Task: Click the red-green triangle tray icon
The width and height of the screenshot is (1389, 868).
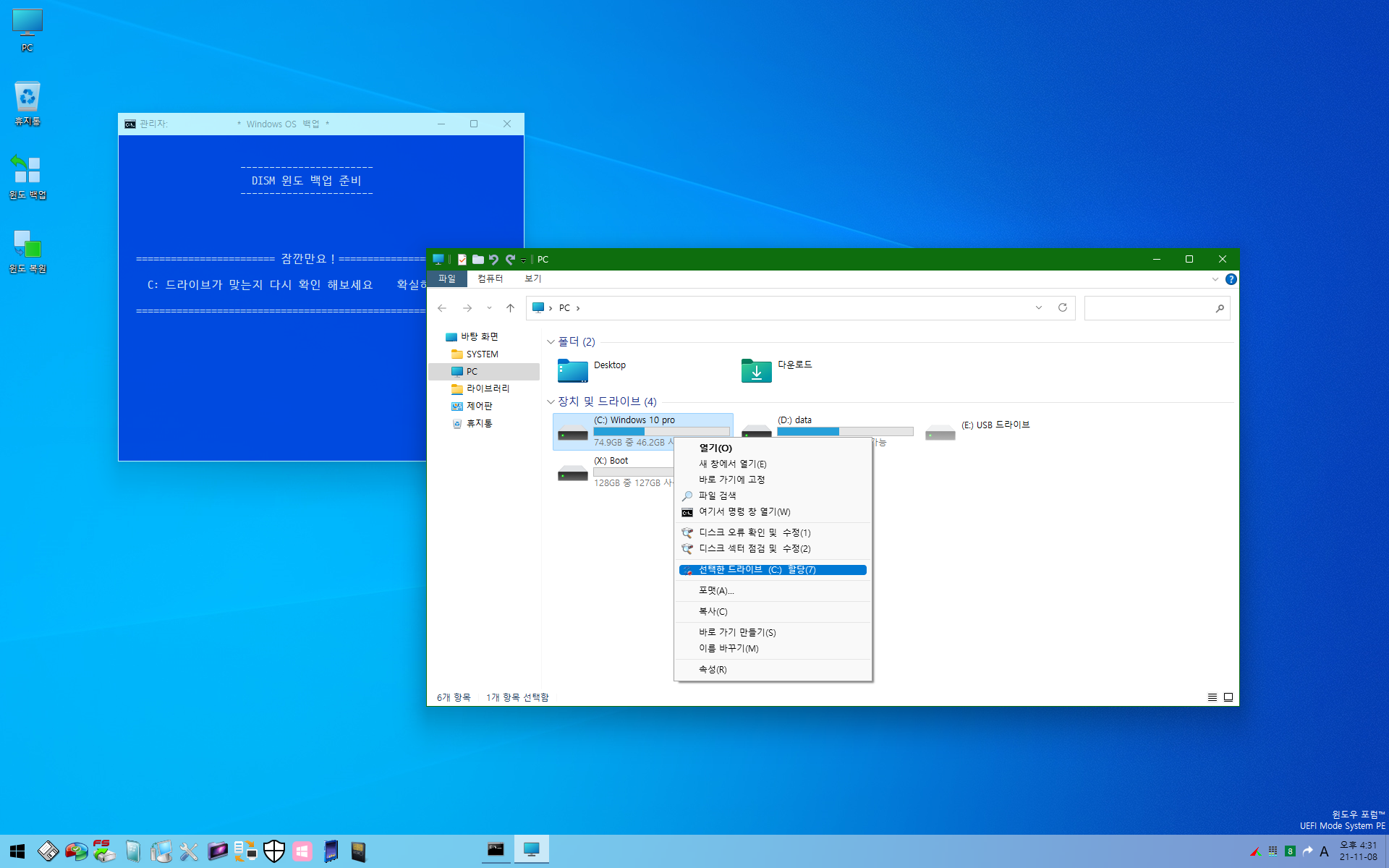Action: click(x=1255, y=851)
